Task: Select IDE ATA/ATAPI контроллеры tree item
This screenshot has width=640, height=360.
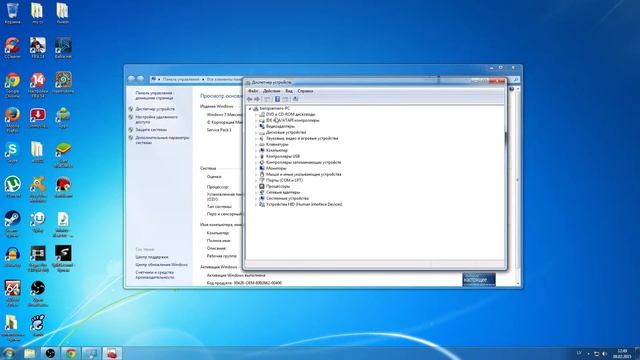Action: tap(292, 120)
